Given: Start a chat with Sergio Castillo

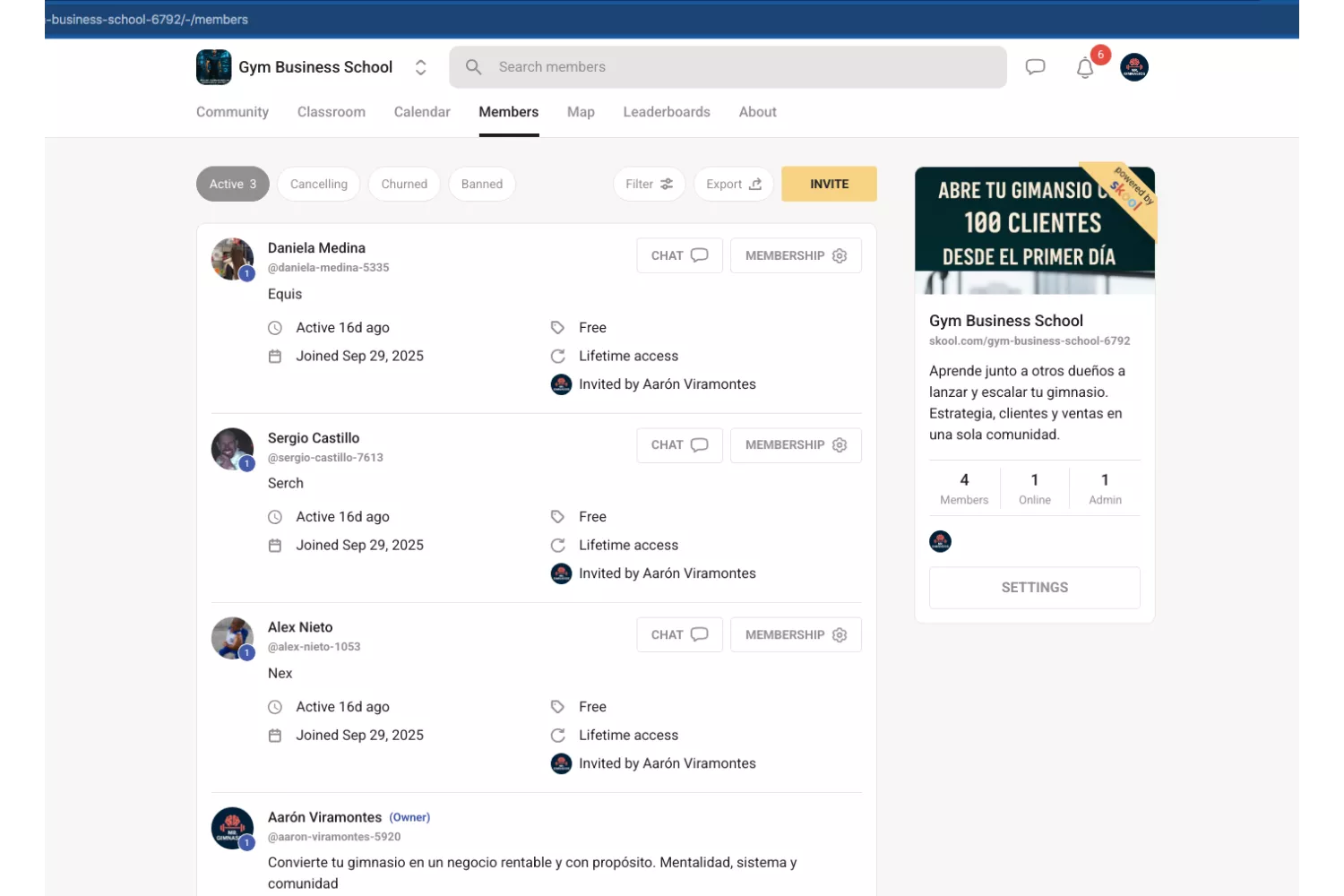Looking at the screenshot, I should point(679,445).
